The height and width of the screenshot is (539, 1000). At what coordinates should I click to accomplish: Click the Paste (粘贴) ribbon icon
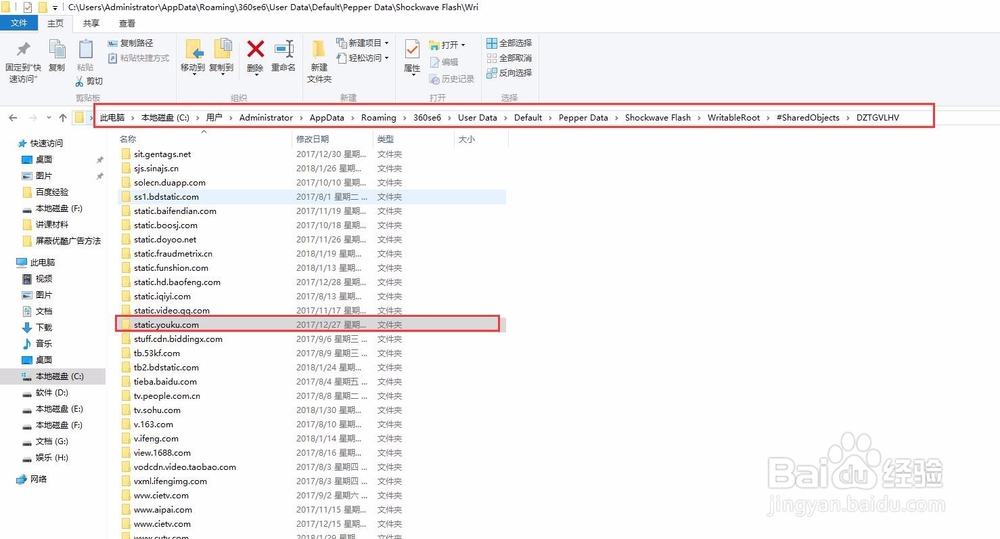coord(85,50)
